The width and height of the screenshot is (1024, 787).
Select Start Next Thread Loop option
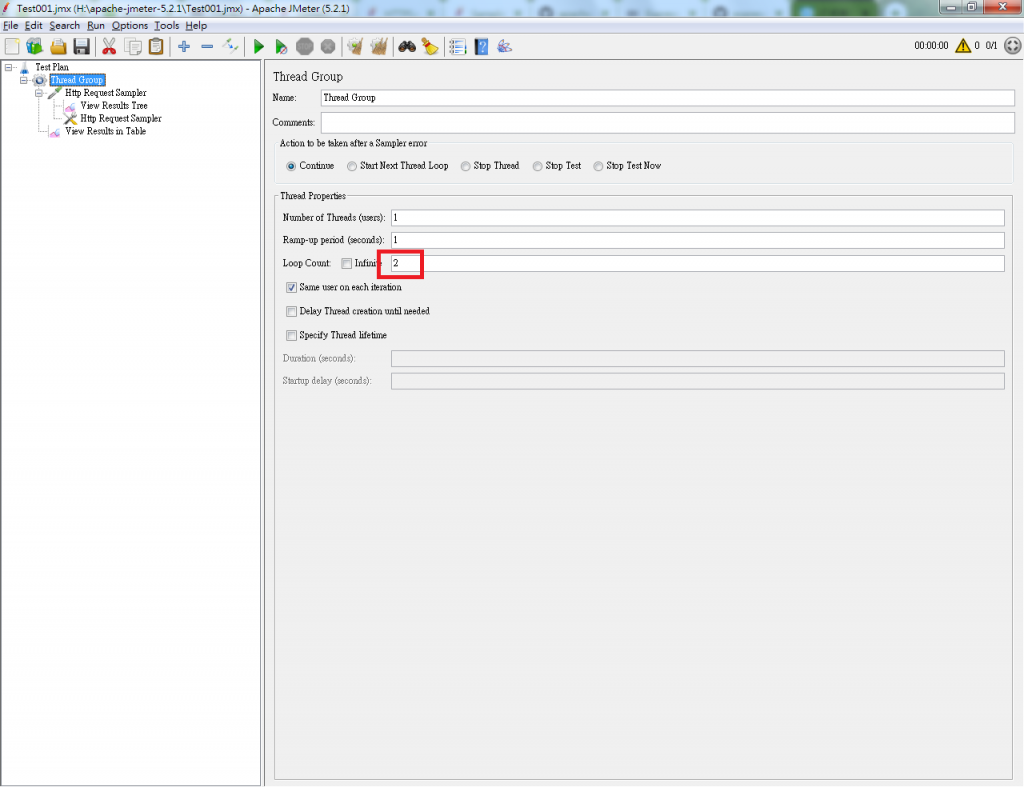[x=352, y=166]
